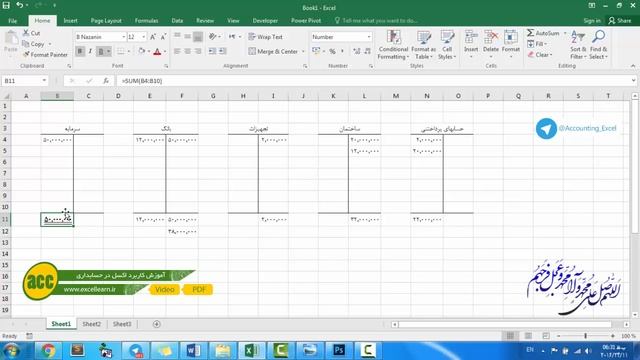The image size is (640, 360).
Task: Open Conditional Formatting menu
Action: (393, 45)
